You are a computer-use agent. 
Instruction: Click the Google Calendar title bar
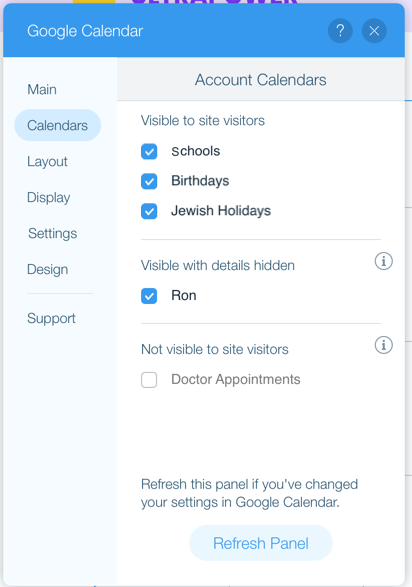pyautogui.click(x=204, y=31)
